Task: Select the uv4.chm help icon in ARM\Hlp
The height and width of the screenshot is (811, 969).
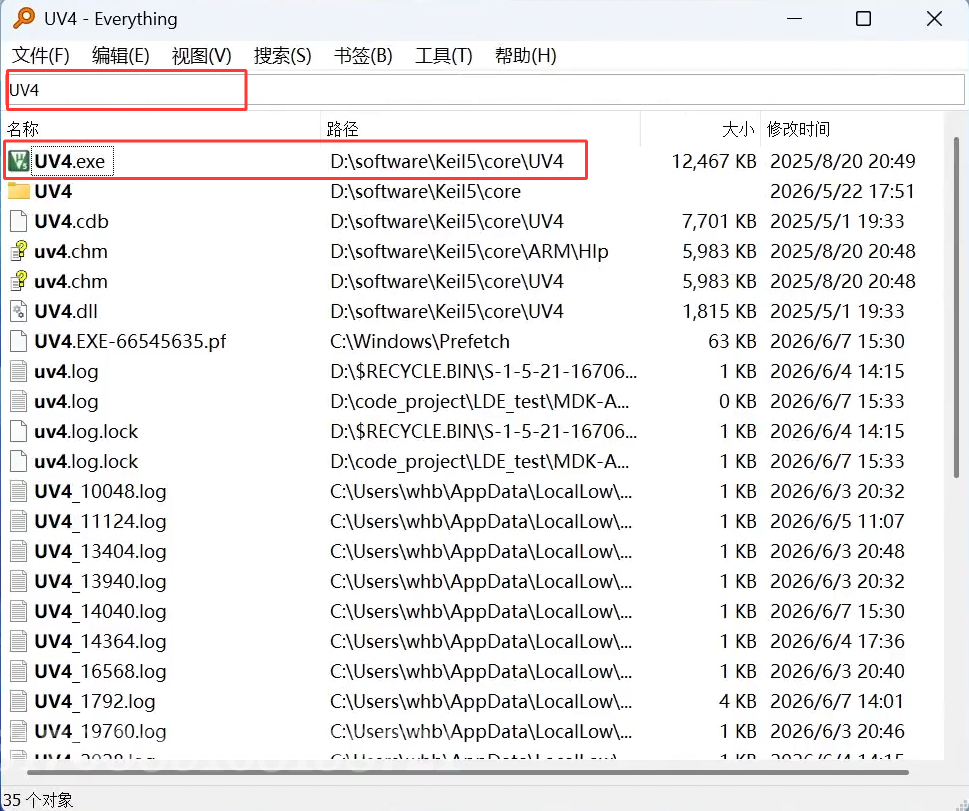Action: (19, 251)
